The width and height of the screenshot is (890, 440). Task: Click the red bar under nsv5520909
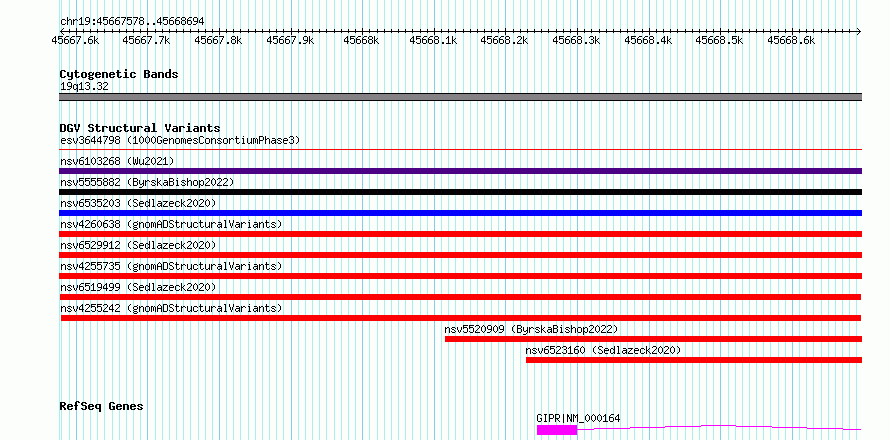tap(653, 339)
